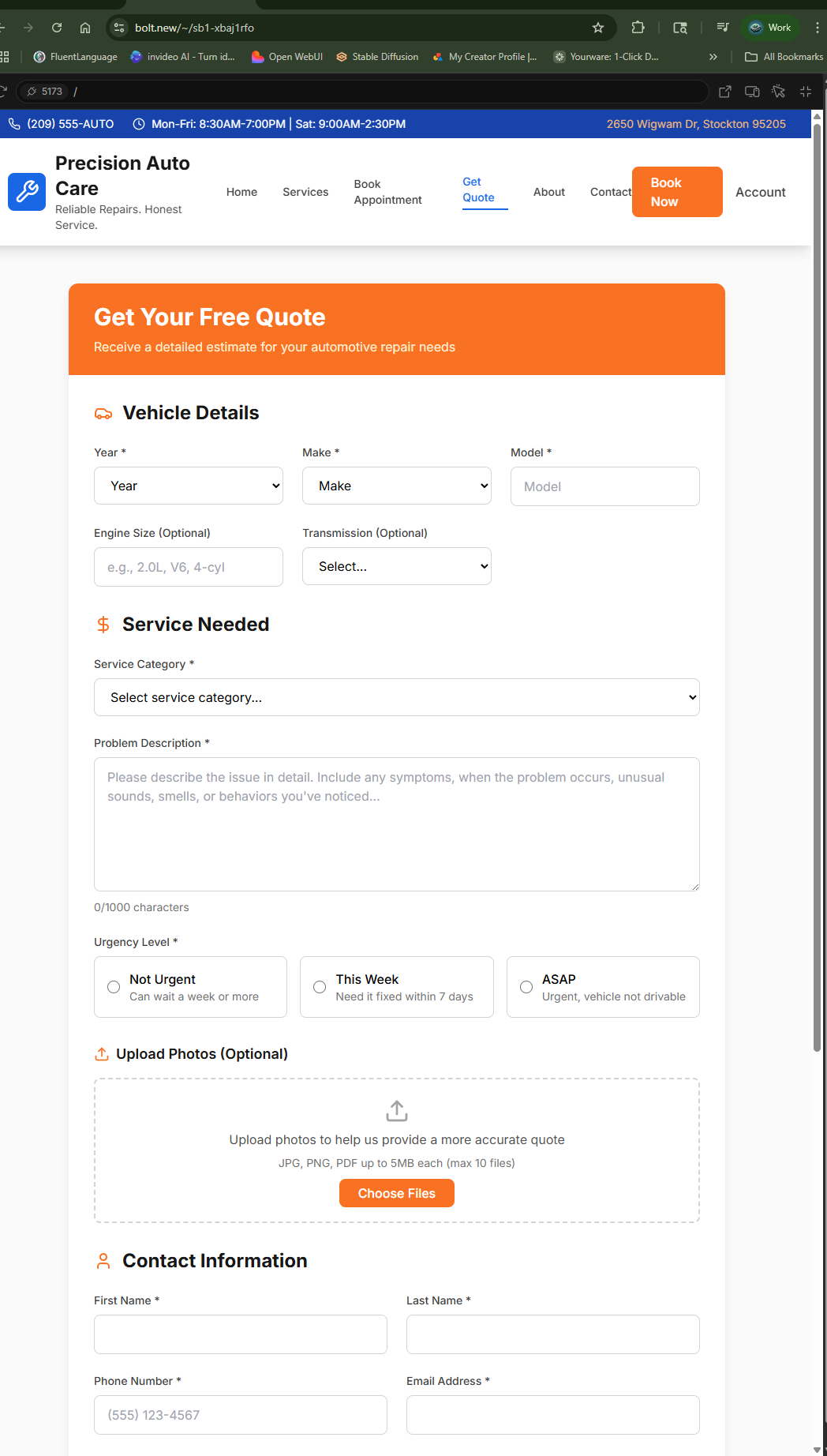Reload the browser page
The height and width of the screenshot is (1456, 827).
[57, 28]
